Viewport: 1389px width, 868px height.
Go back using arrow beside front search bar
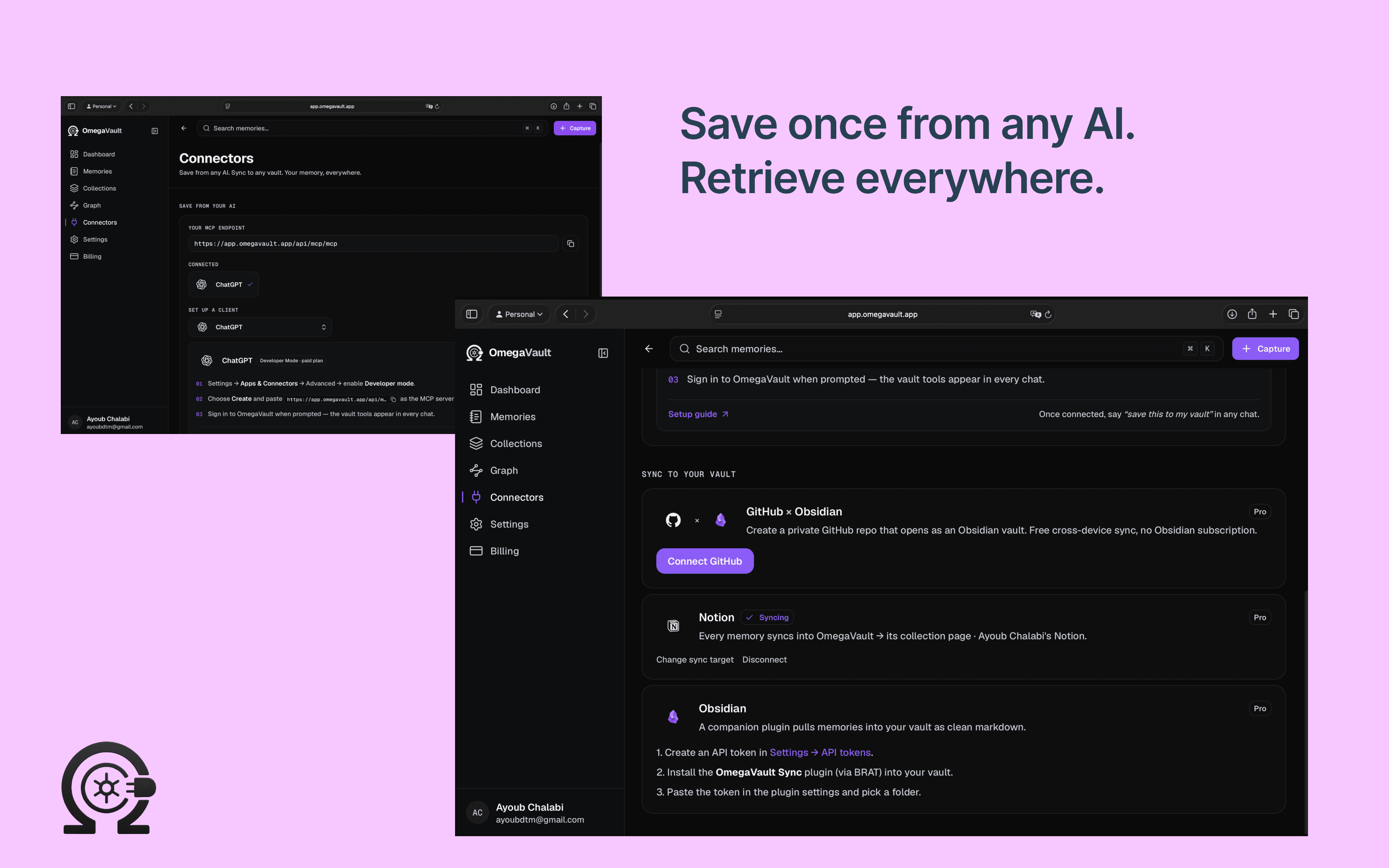(649, 348)
